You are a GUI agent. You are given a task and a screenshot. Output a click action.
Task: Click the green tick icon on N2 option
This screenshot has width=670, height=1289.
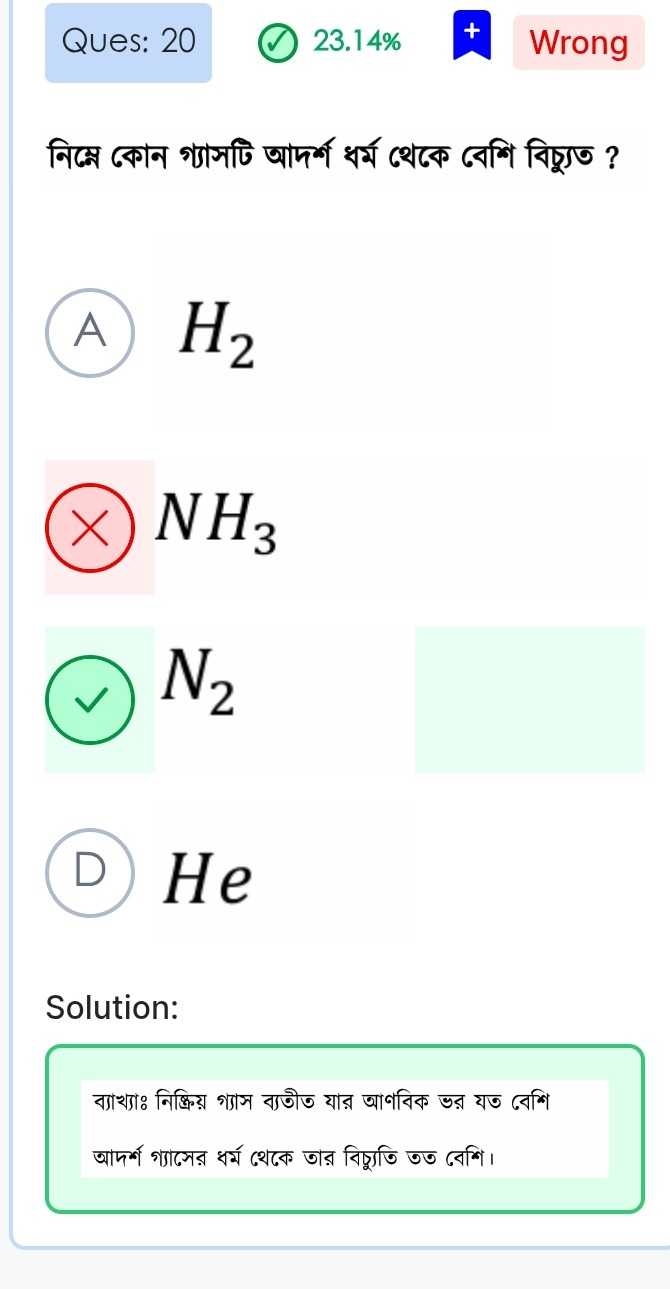91,701
